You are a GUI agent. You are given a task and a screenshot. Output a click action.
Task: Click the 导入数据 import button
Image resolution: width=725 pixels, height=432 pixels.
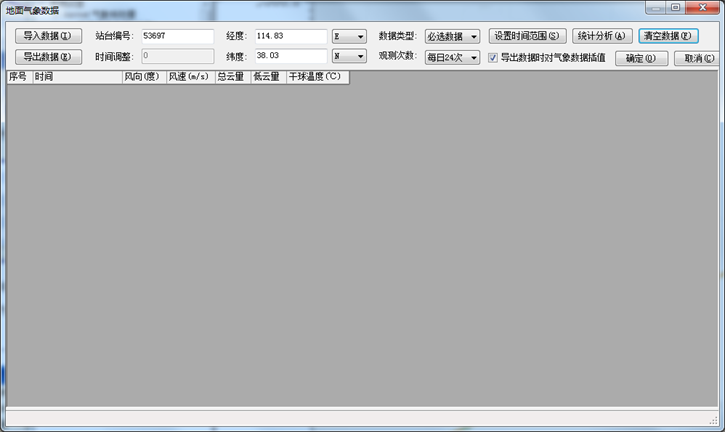click(x=48, y=36)
